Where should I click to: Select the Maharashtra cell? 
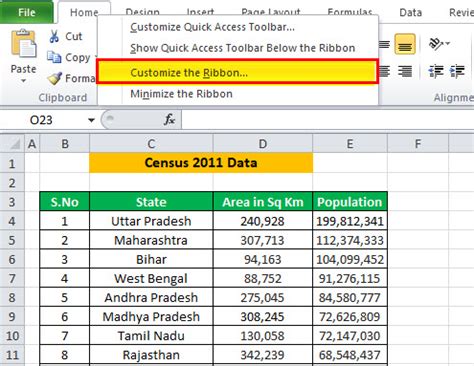151,240
